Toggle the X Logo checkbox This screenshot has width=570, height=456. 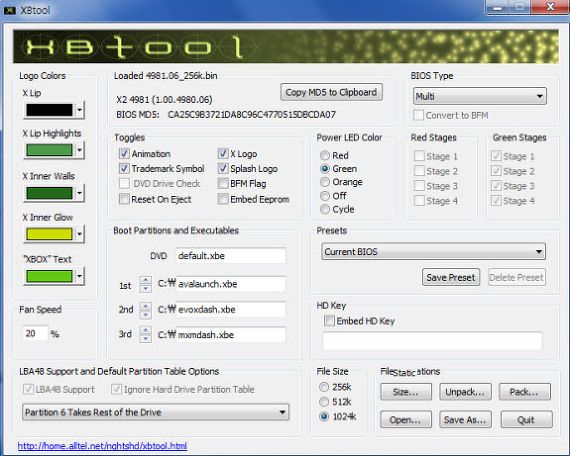click(223, 153)
